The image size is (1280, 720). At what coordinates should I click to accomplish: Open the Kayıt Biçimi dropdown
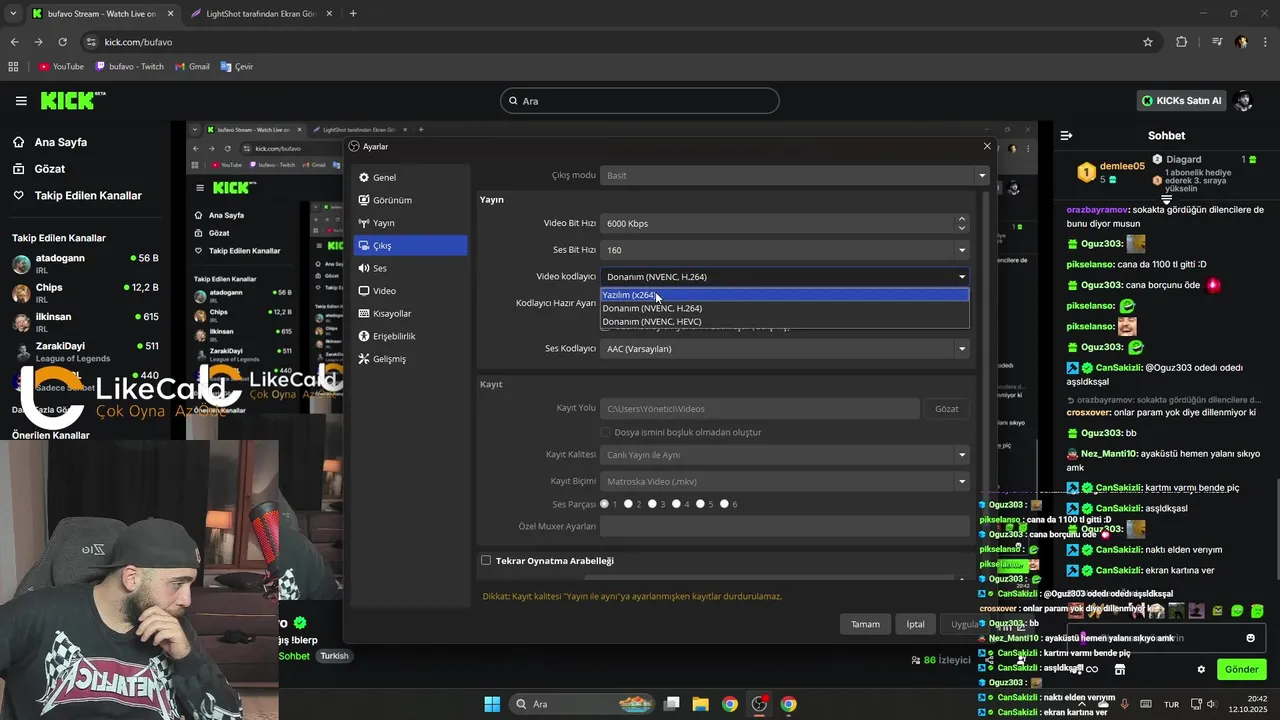[785, 481]
